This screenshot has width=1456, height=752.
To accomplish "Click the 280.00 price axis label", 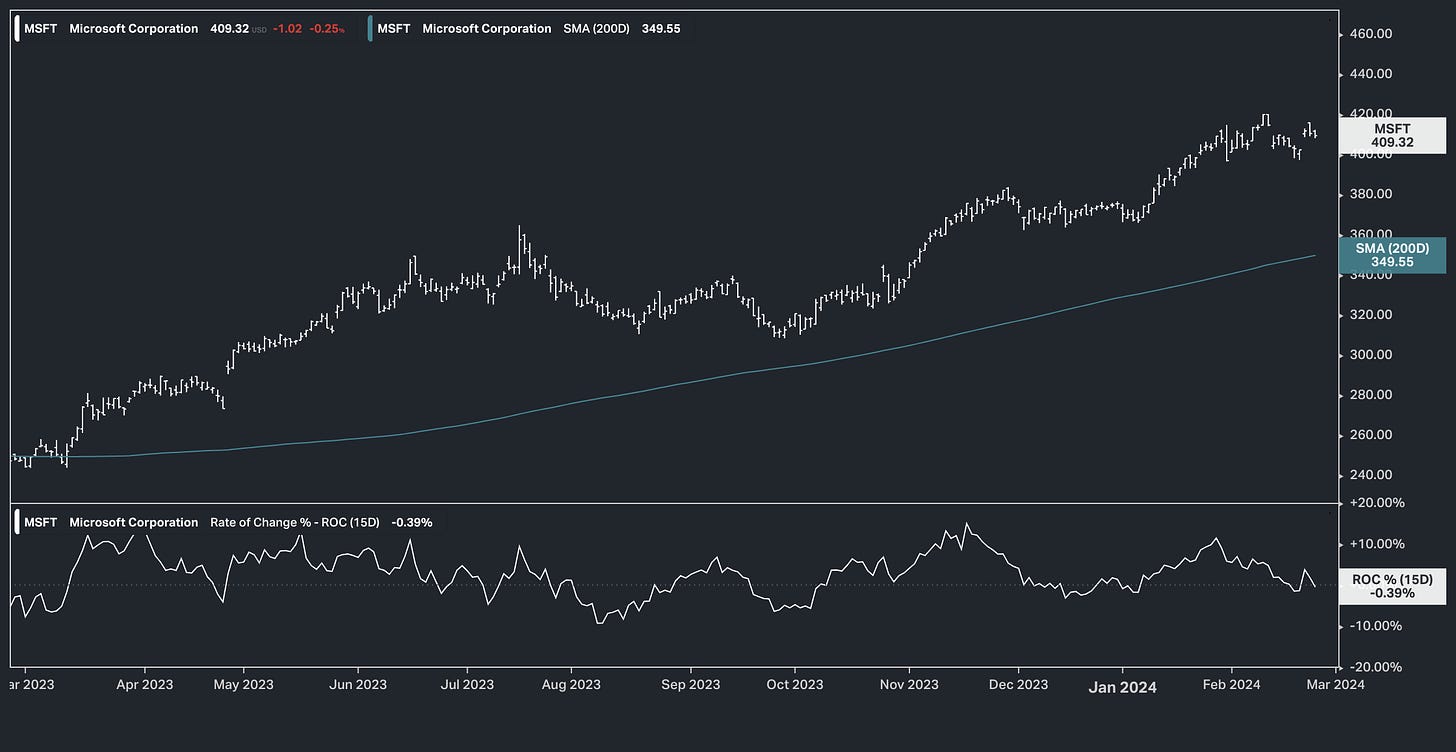I will point(1371,395).
